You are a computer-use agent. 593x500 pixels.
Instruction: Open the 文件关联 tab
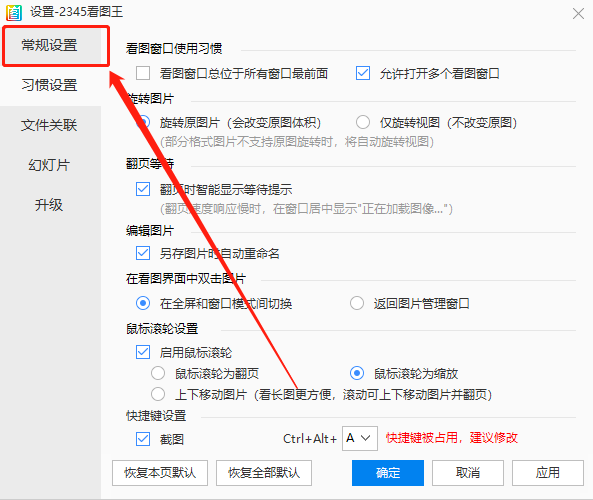click(50, 125)
